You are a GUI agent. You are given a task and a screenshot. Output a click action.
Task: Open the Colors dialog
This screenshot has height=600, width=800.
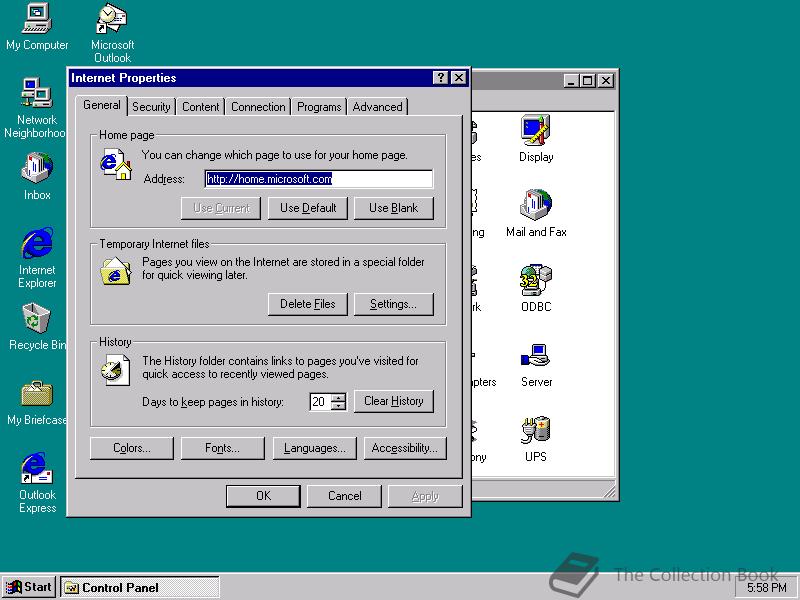(x=132, y=448)
